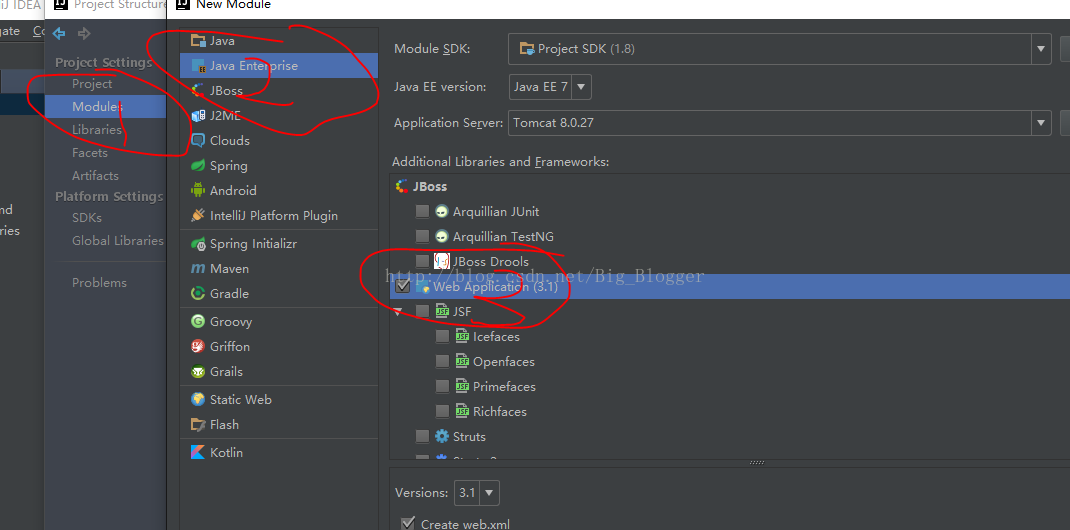
Task: Select Modules in Project Settings
Action: tap(105, 106)
